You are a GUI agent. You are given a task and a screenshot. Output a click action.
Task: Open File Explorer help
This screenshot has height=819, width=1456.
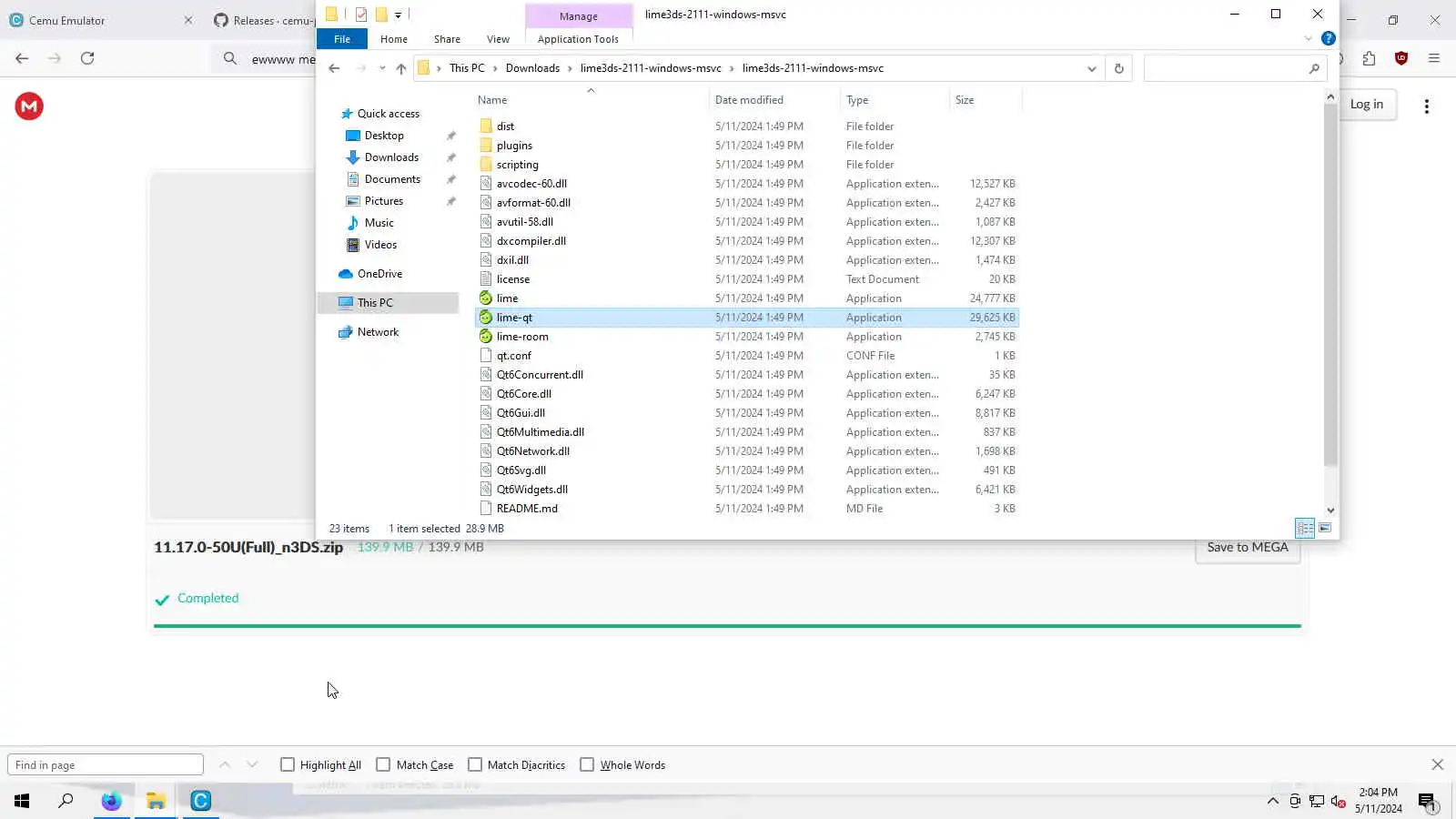tap(1328, 38)
